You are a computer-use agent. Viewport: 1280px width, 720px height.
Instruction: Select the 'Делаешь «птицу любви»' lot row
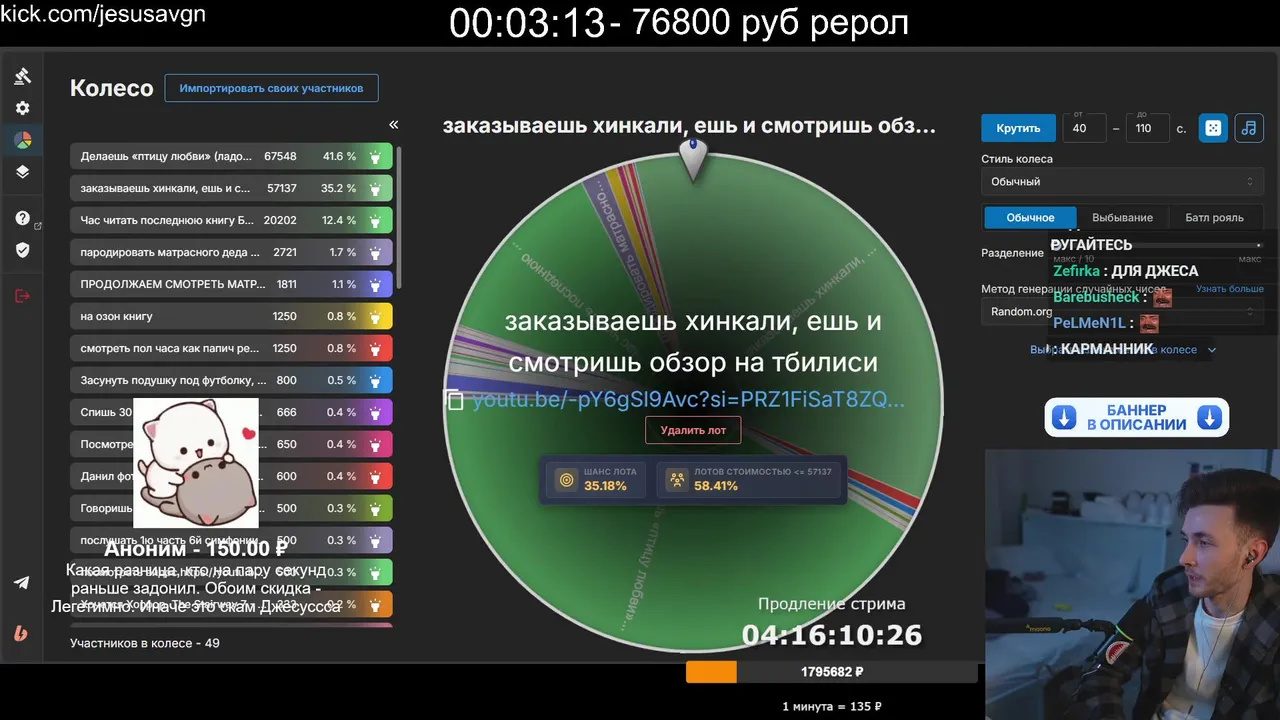(x=231, y=157)
